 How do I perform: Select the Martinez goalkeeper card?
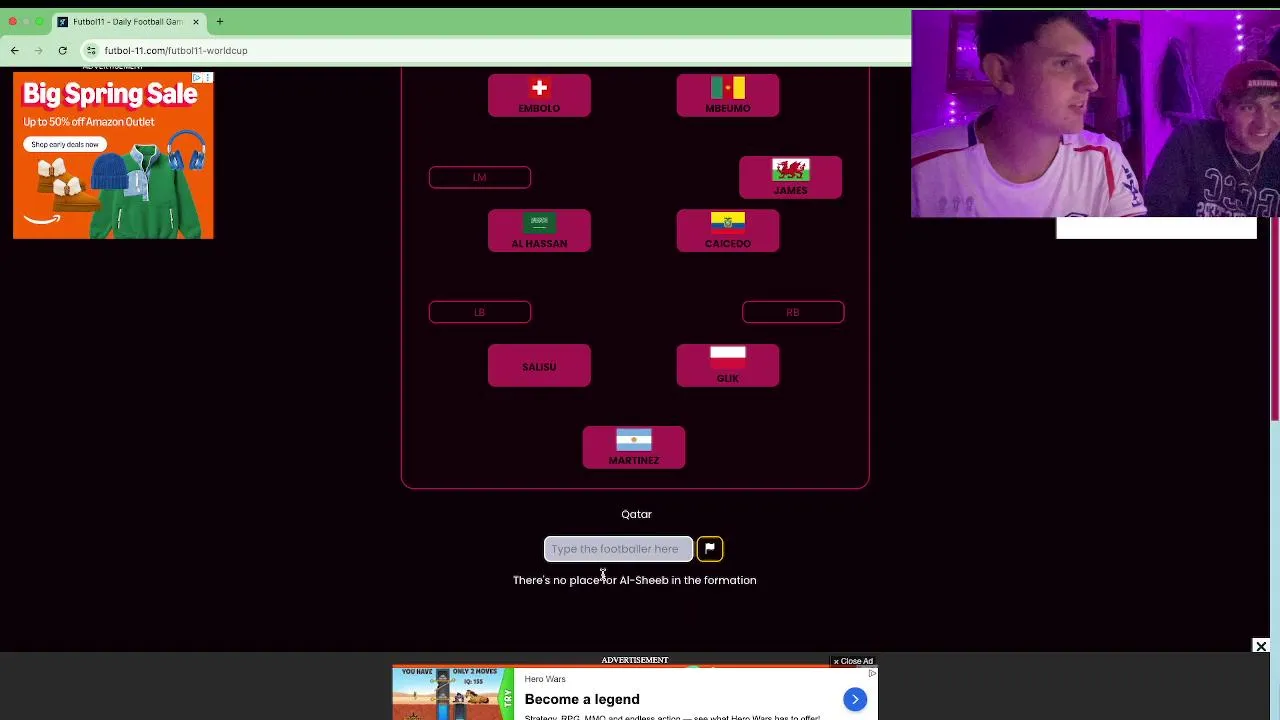(634, 447)
